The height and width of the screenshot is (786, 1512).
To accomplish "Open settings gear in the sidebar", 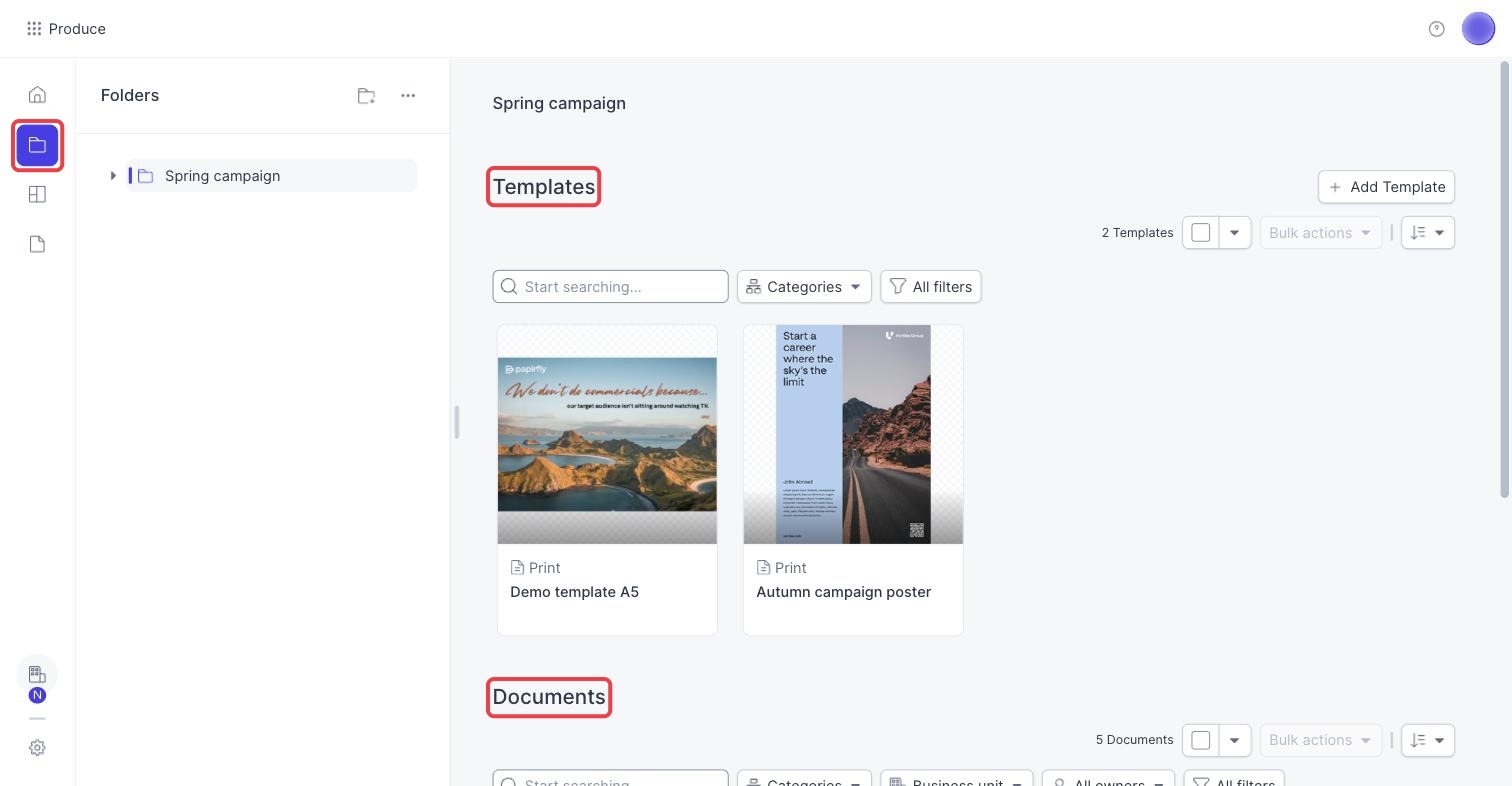I will (x=37, y=748).
